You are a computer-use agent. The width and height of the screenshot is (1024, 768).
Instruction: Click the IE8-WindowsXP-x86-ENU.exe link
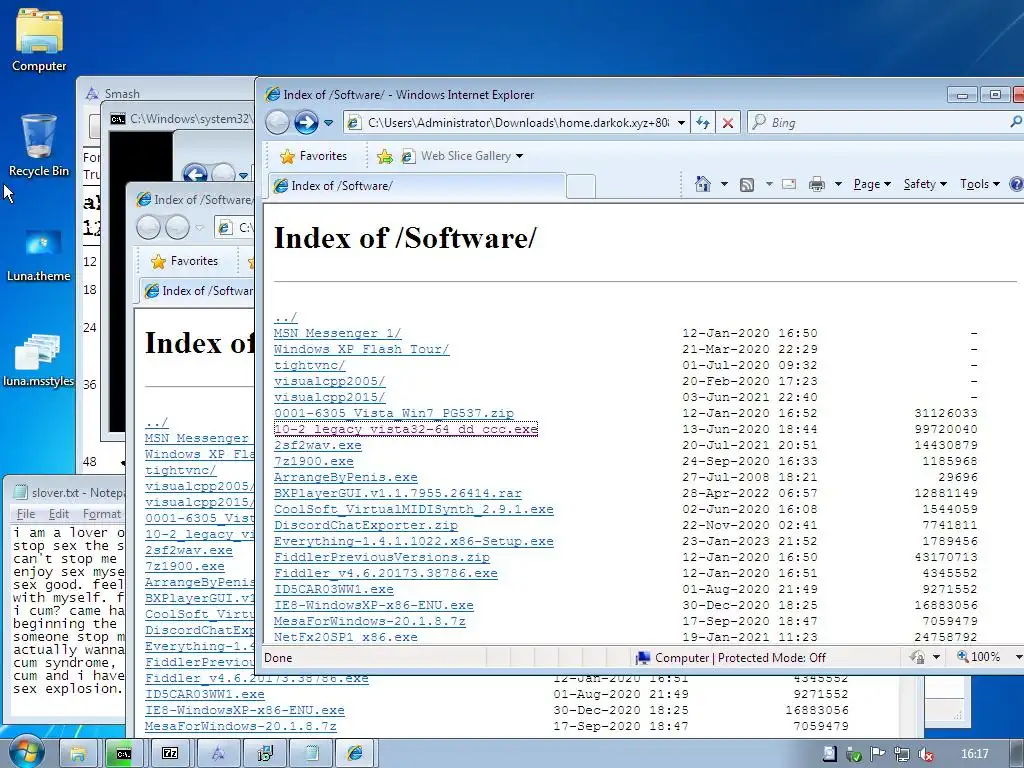pyautogui.click(x=374, y=605)
